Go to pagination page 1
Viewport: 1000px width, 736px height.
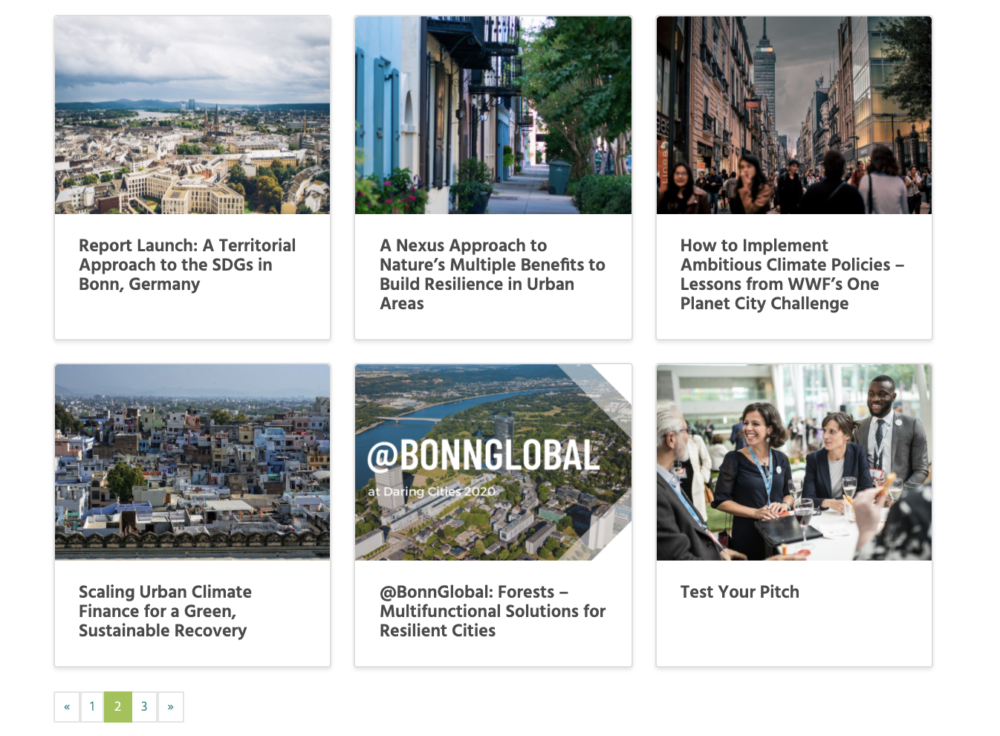pos(92,707)
